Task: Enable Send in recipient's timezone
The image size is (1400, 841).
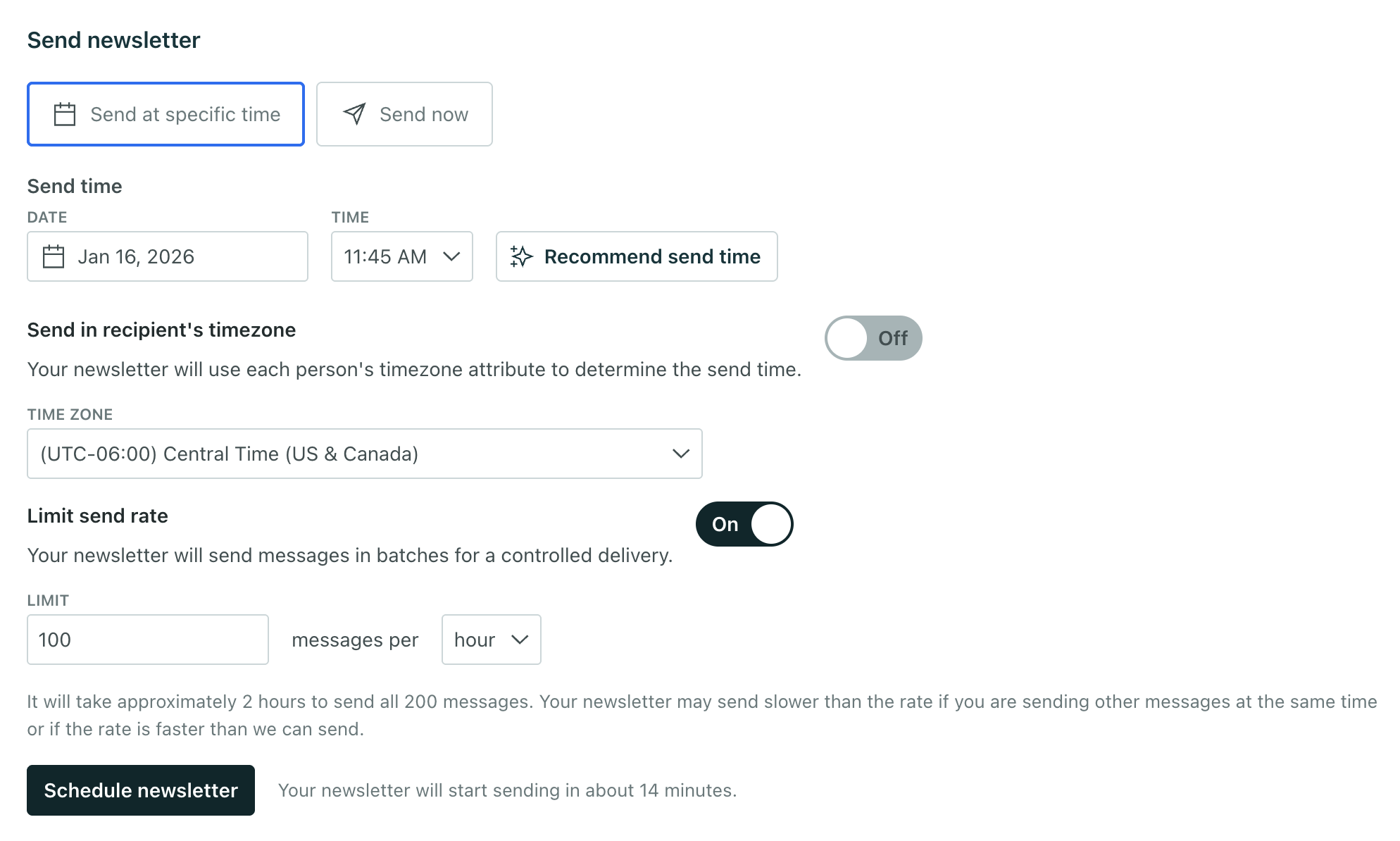Action: pyautogui.click(x=873, y=338)
